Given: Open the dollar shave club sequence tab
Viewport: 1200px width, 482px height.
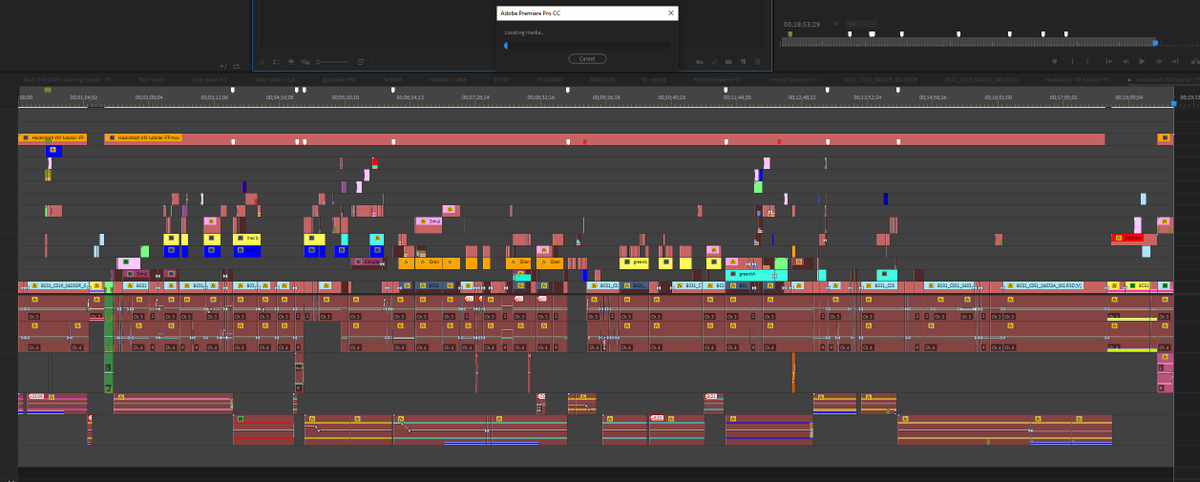Looking at the screenshot, I should coord(276,78).
